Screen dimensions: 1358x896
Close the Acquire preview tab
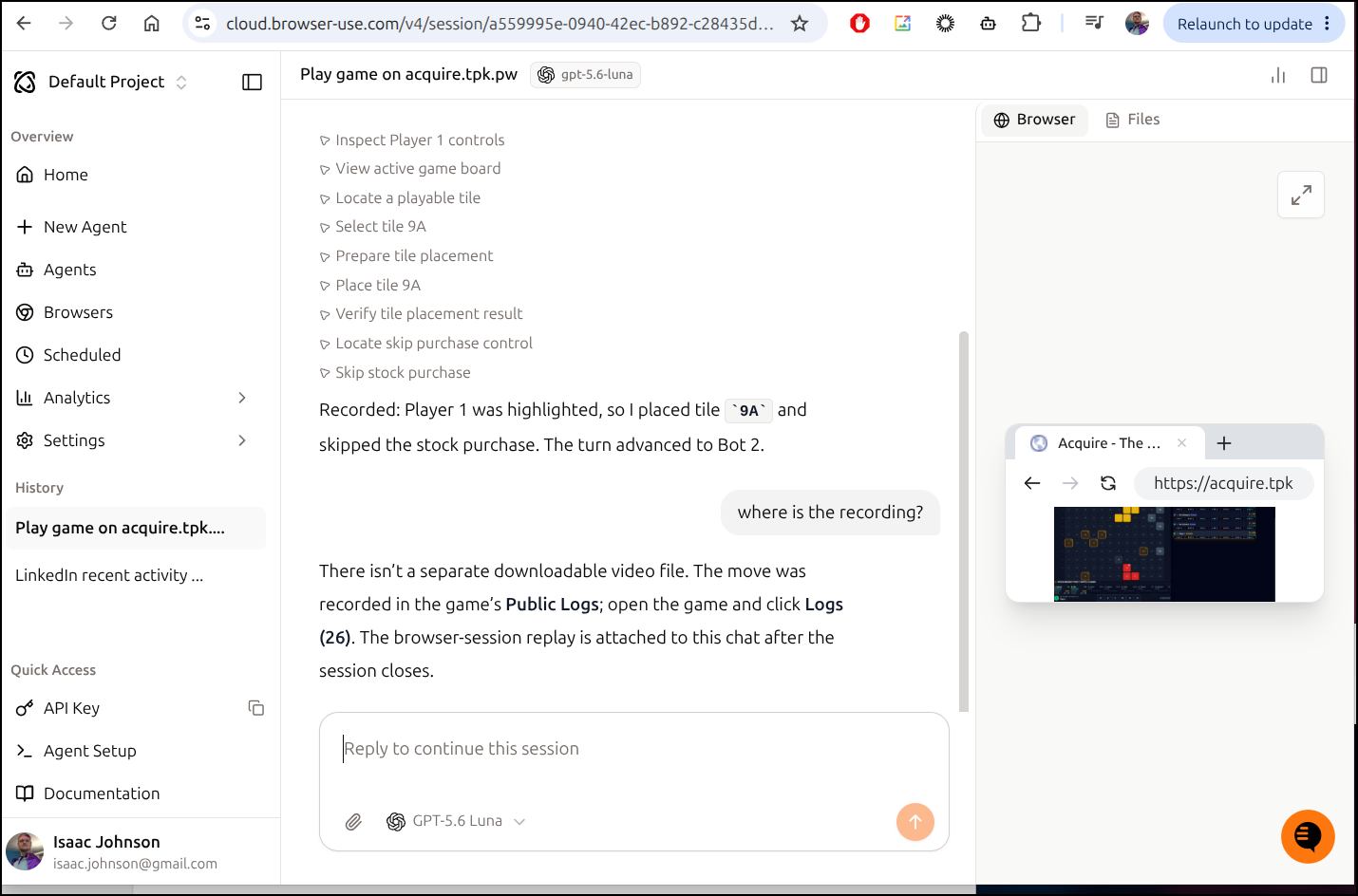pos(1182,443)
